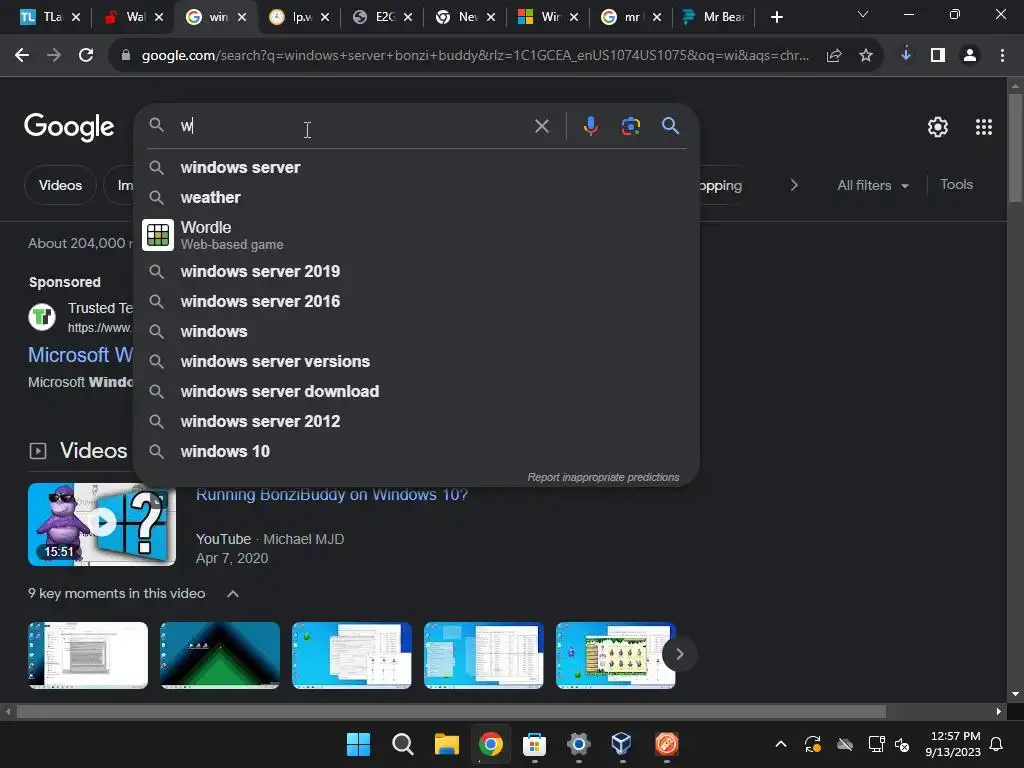
Task: Focus the Google search input field
Action: (x=353, y=126)
